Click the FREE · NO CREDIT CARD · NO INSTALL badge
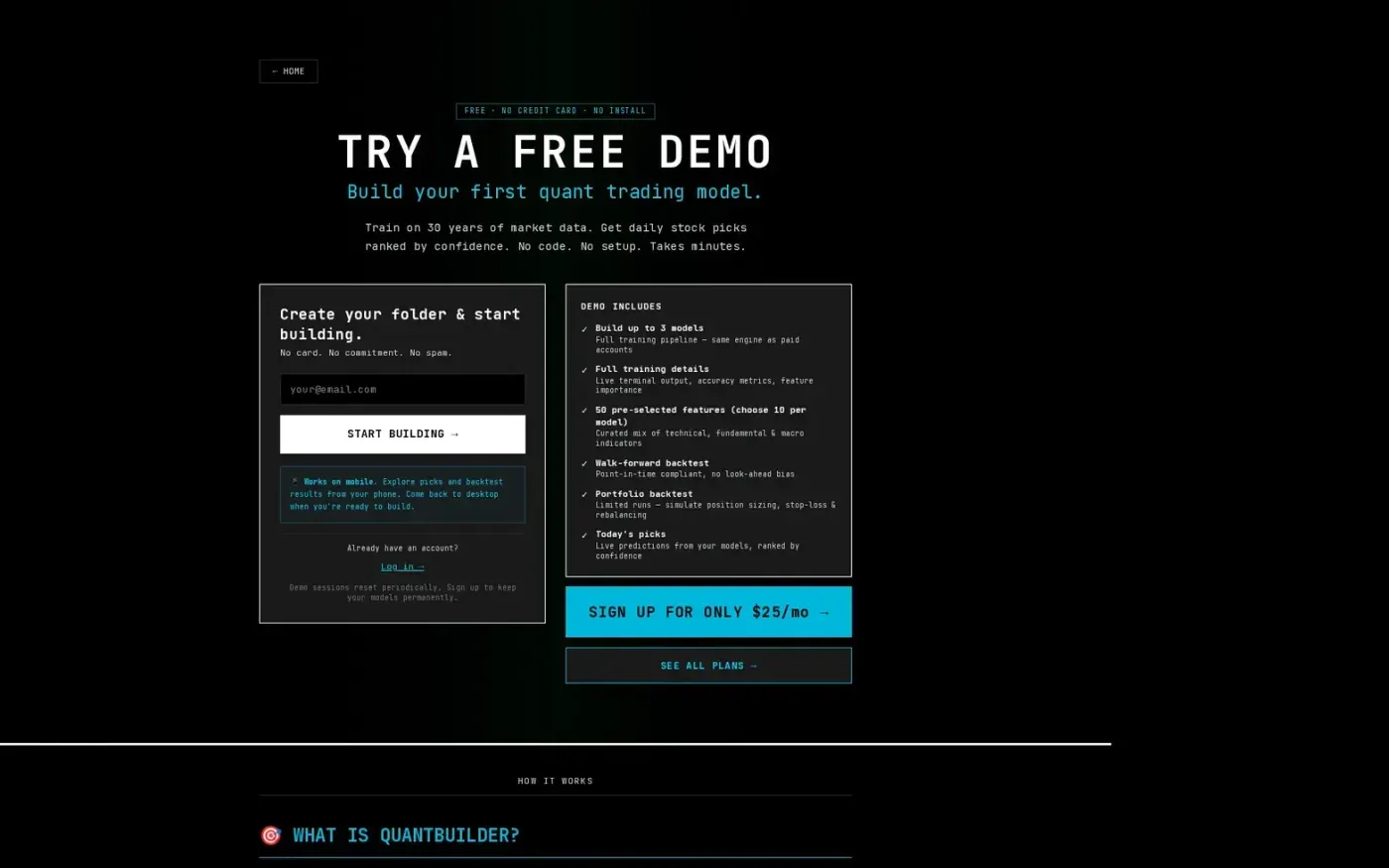The width and height of the screenshot is (1389, 868). tap(556, 111)
